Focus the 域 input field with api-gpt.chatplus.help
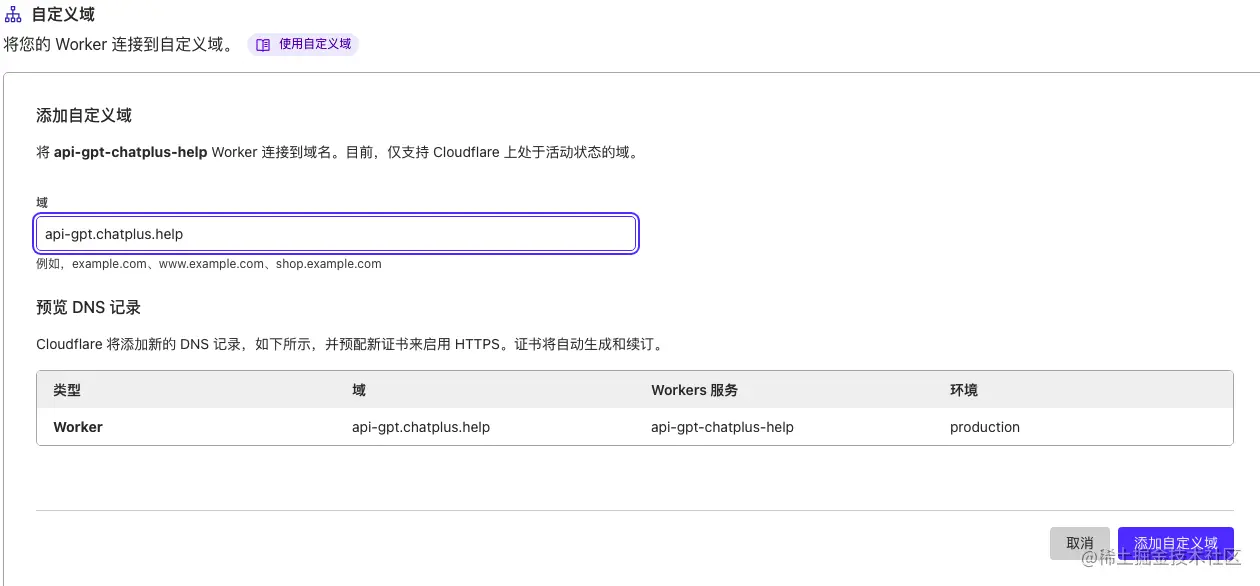The height and width of the screenshot is (586, 1260). (336, 234)
